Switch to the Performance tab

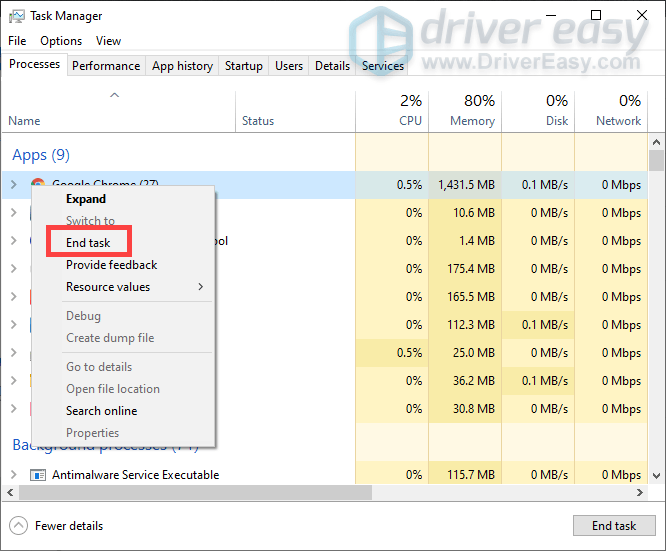tap(106, 66)
